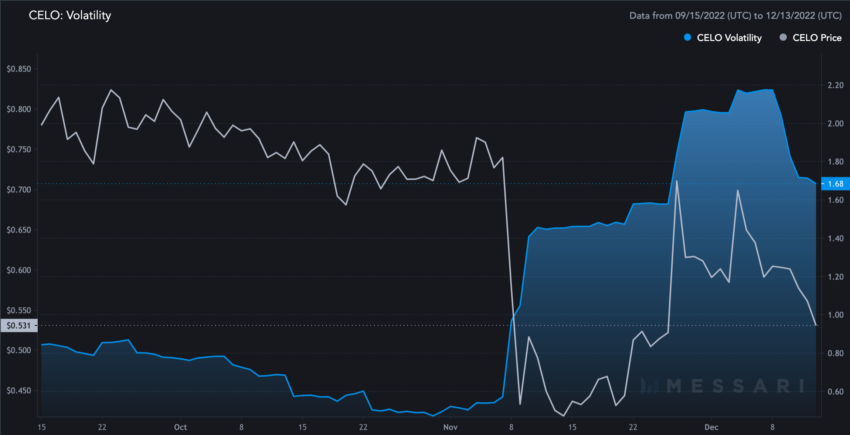Click the gray CELO Price legend dot
850x435 pixels.
pyautogui.click(x=783, y=38)
